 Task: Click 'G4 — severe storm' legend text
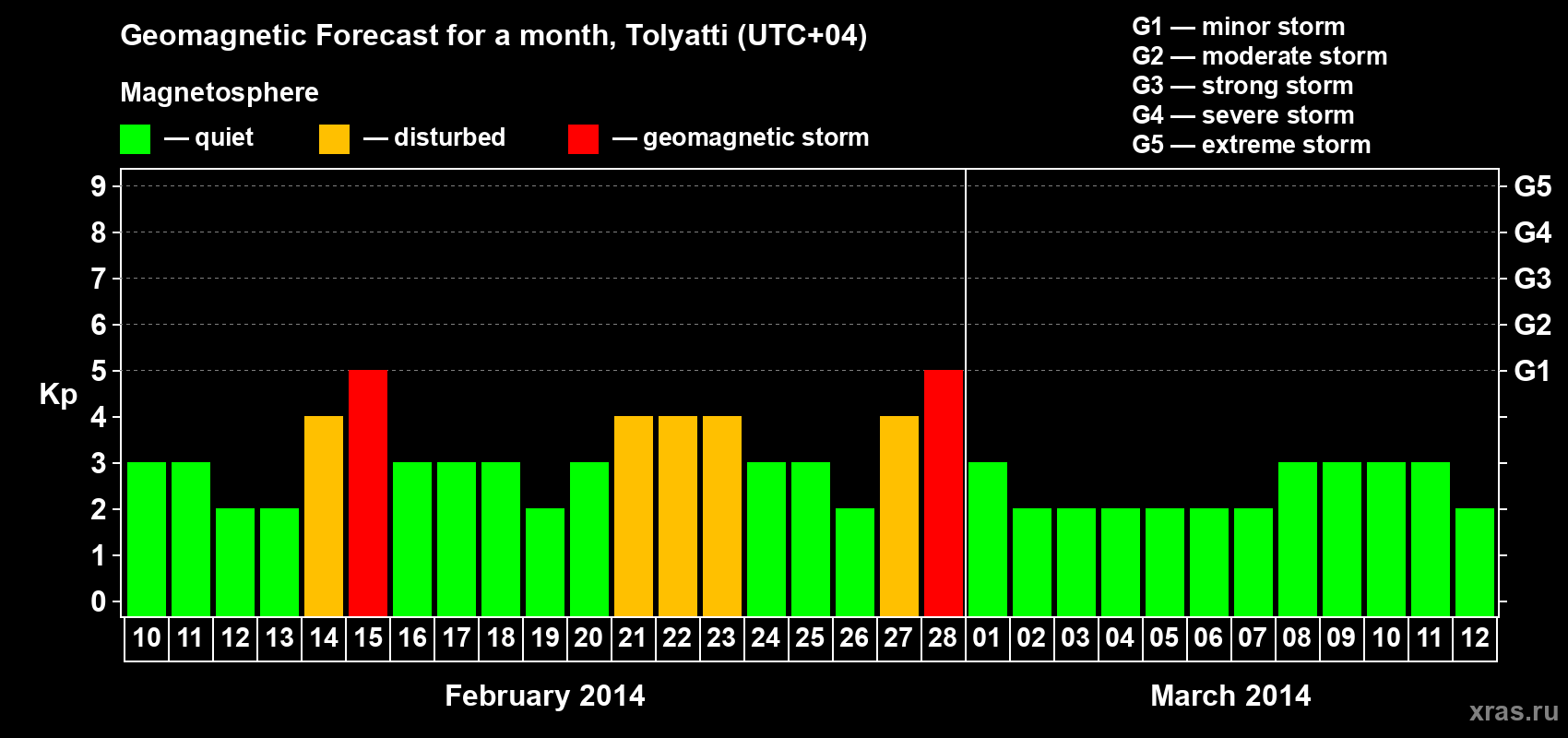(x=1242, y=115)
